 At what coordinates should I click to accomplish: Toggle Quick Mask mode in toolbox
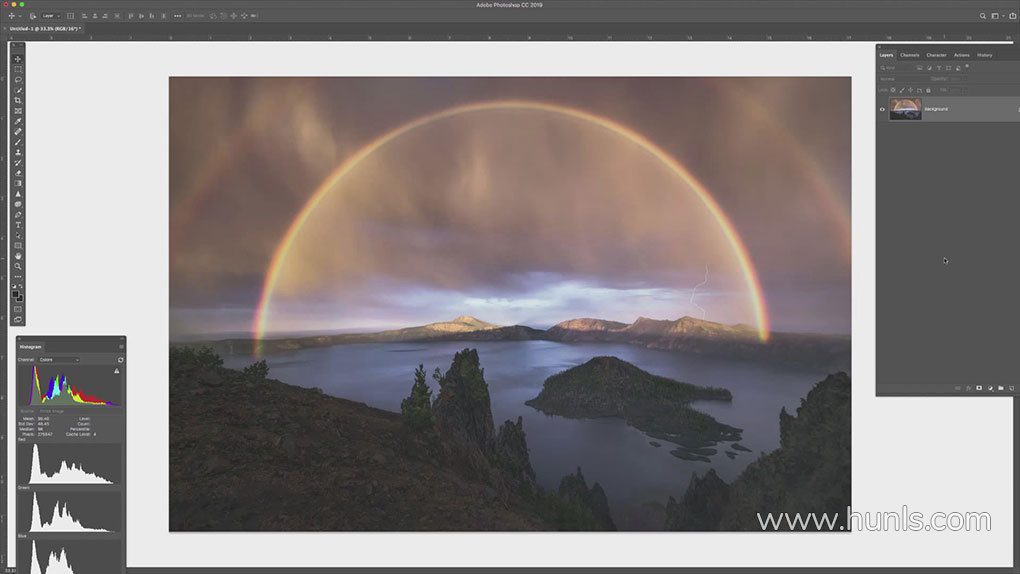[x=18, y=310]
